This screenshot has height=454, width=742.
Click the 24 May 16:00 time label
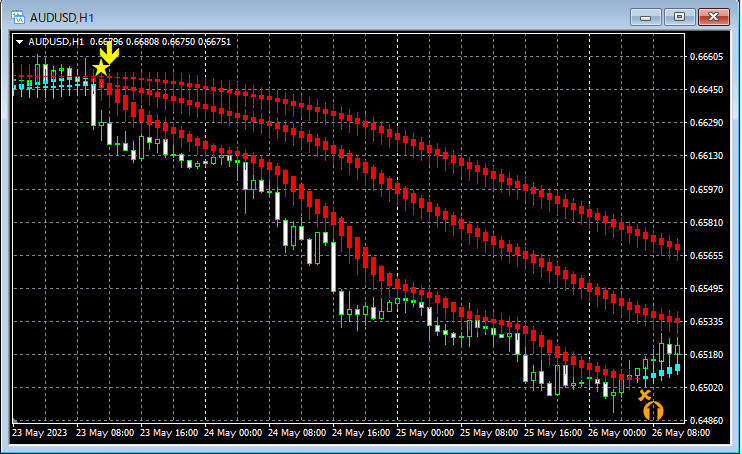[361, 433]
